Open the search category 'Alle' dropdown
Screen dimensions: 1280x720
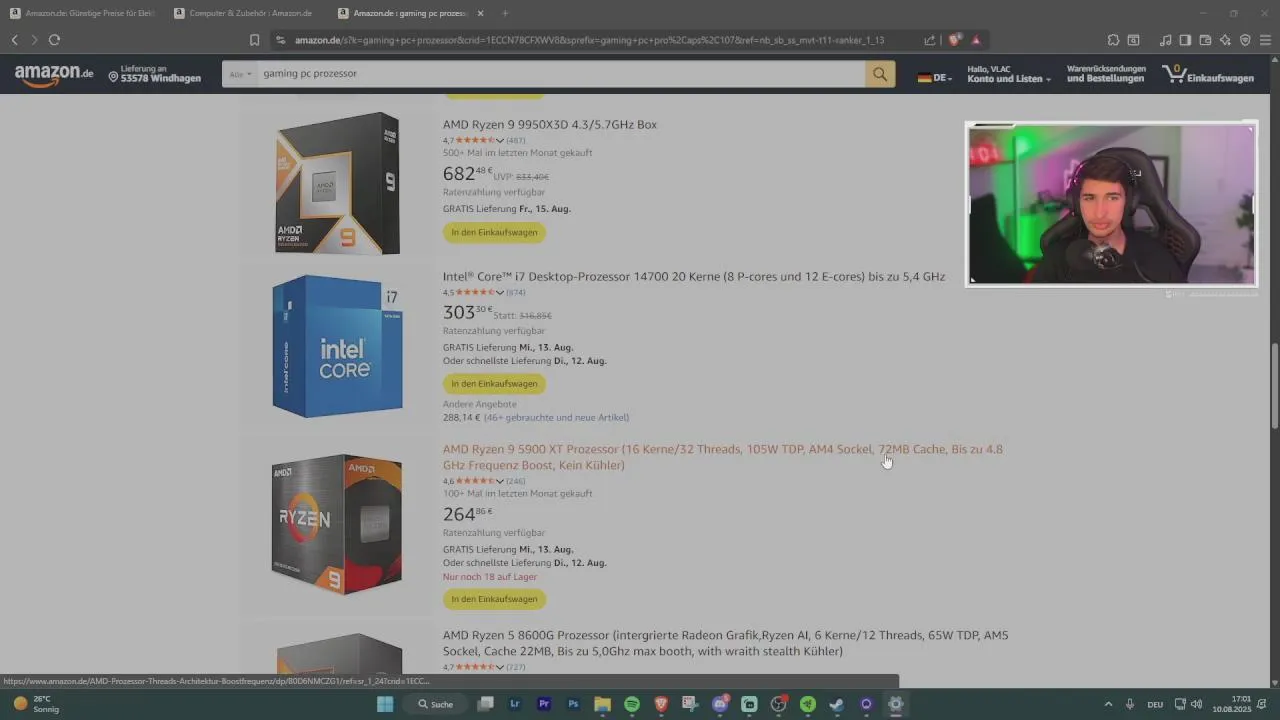[238, 74]
